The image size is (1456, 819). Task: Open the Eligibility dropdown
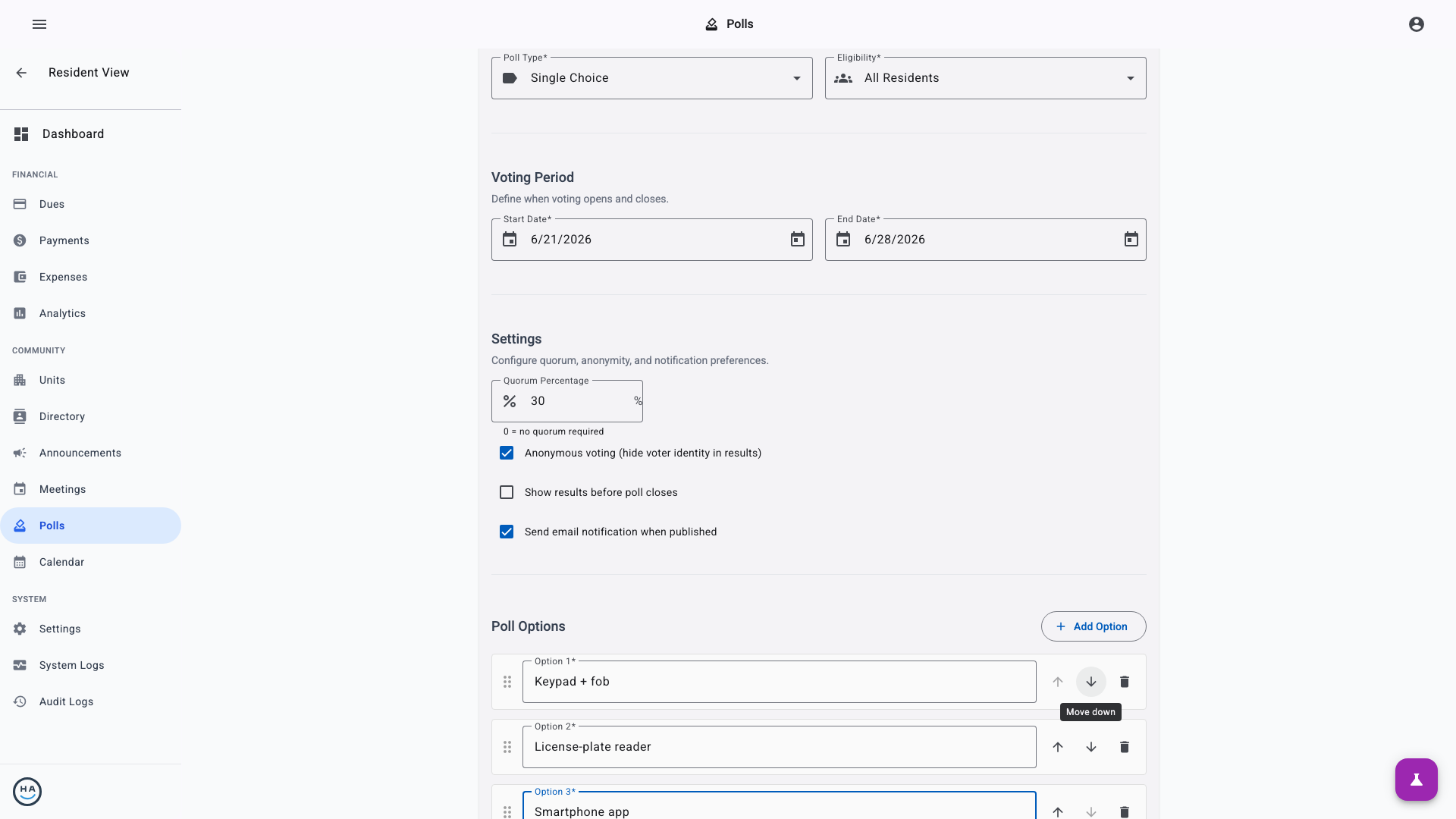[x=986, y=78]
